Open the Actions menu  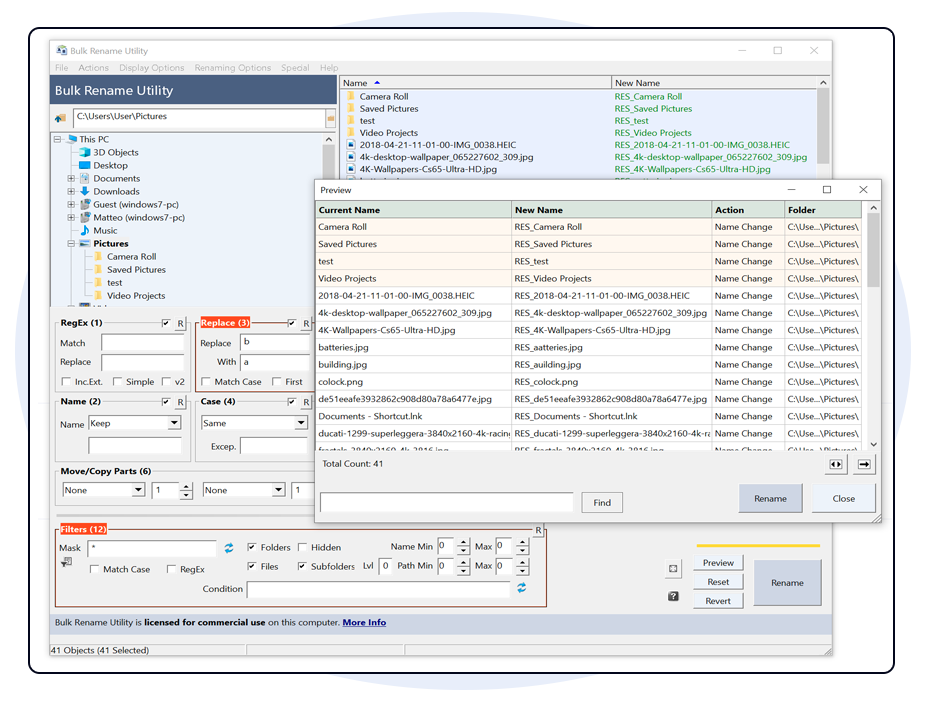pos(93,68)
